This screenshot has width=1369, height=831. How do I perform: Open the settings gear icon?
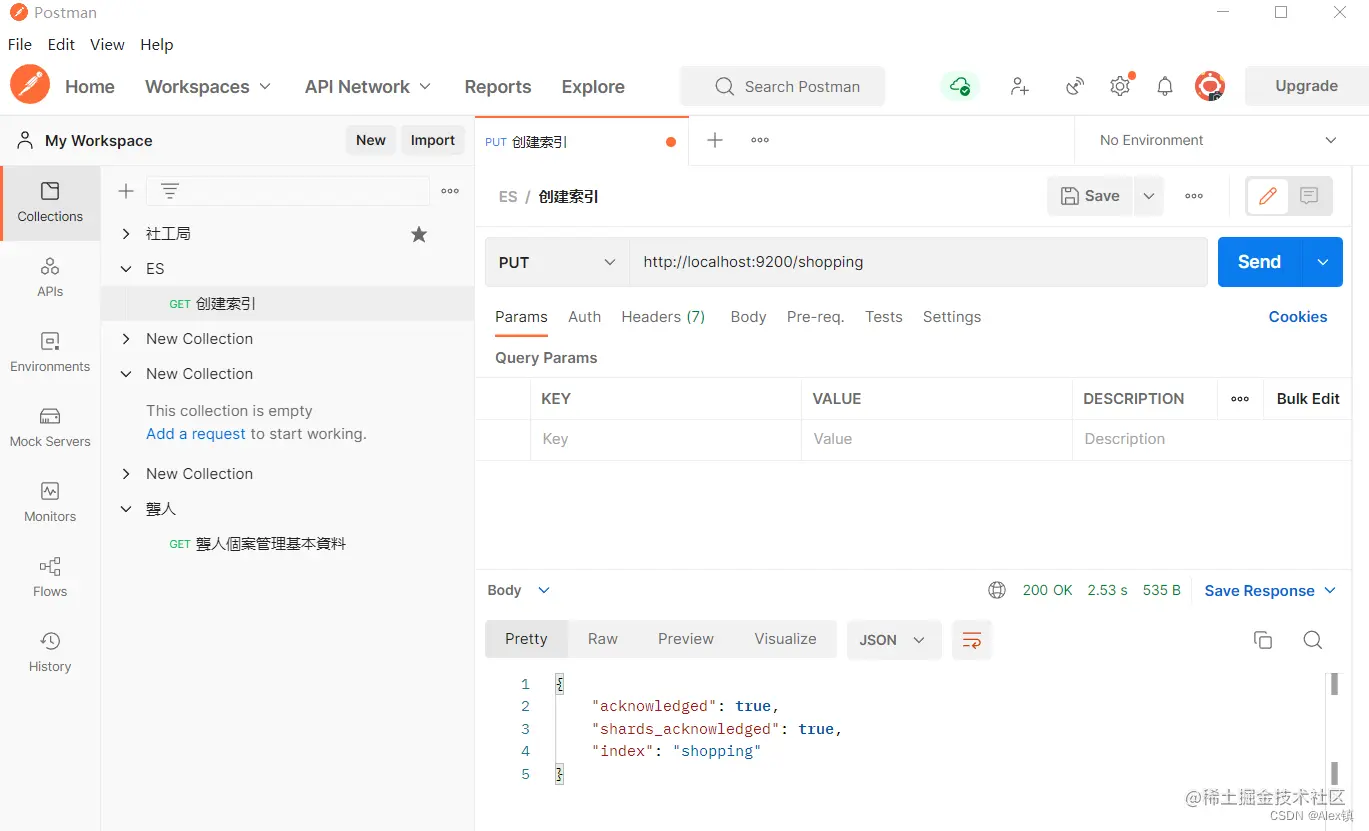1120,86
